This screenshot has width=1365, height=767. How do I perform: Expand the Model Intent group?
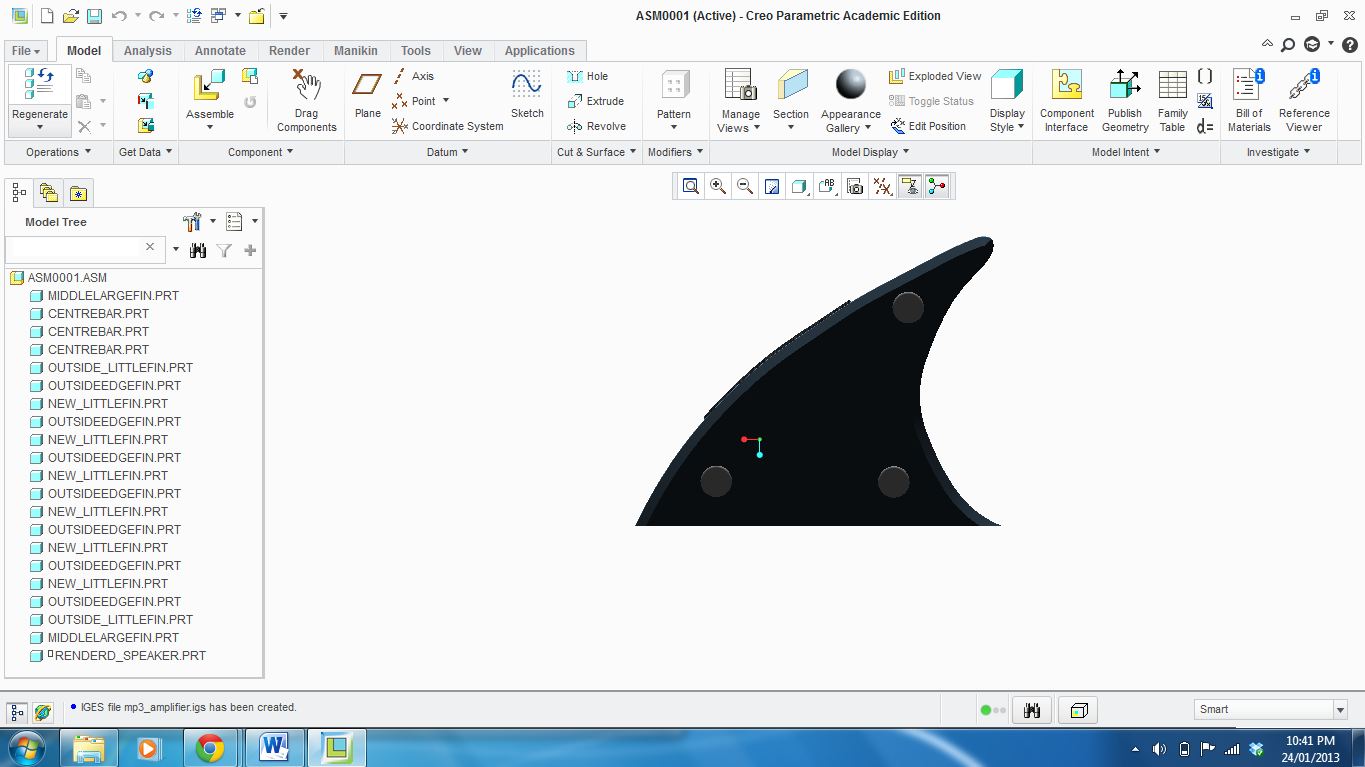1126,152
